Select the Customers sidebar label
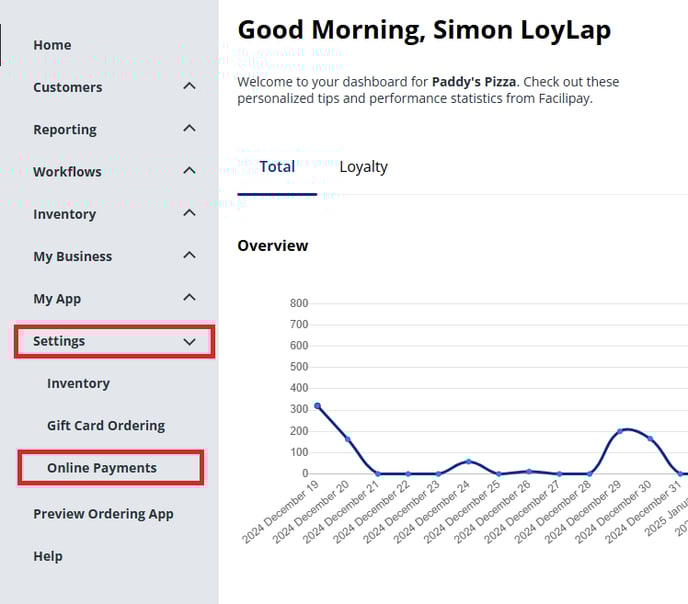 [67, 87]
